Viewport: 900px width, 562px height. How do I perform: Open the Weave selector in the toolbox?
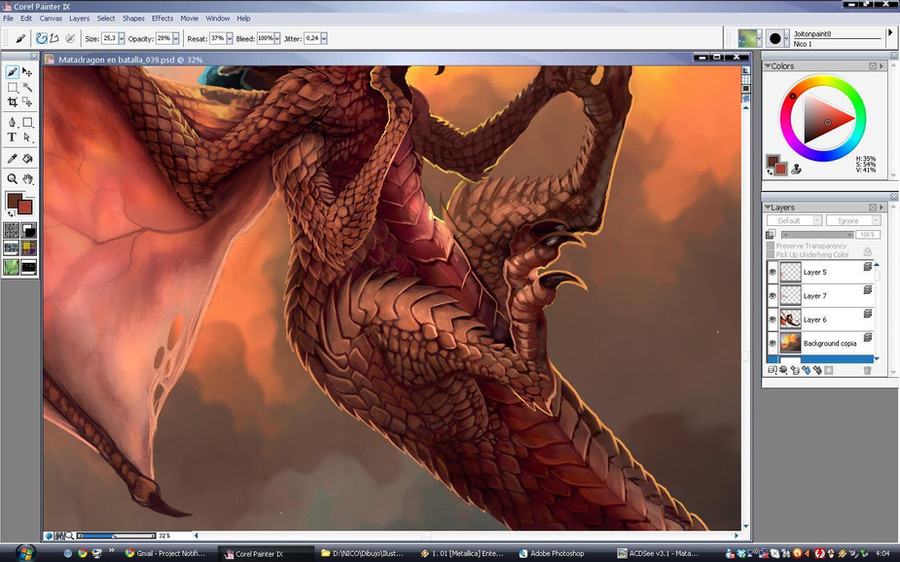pyautogui.click(x=29, y=248)
